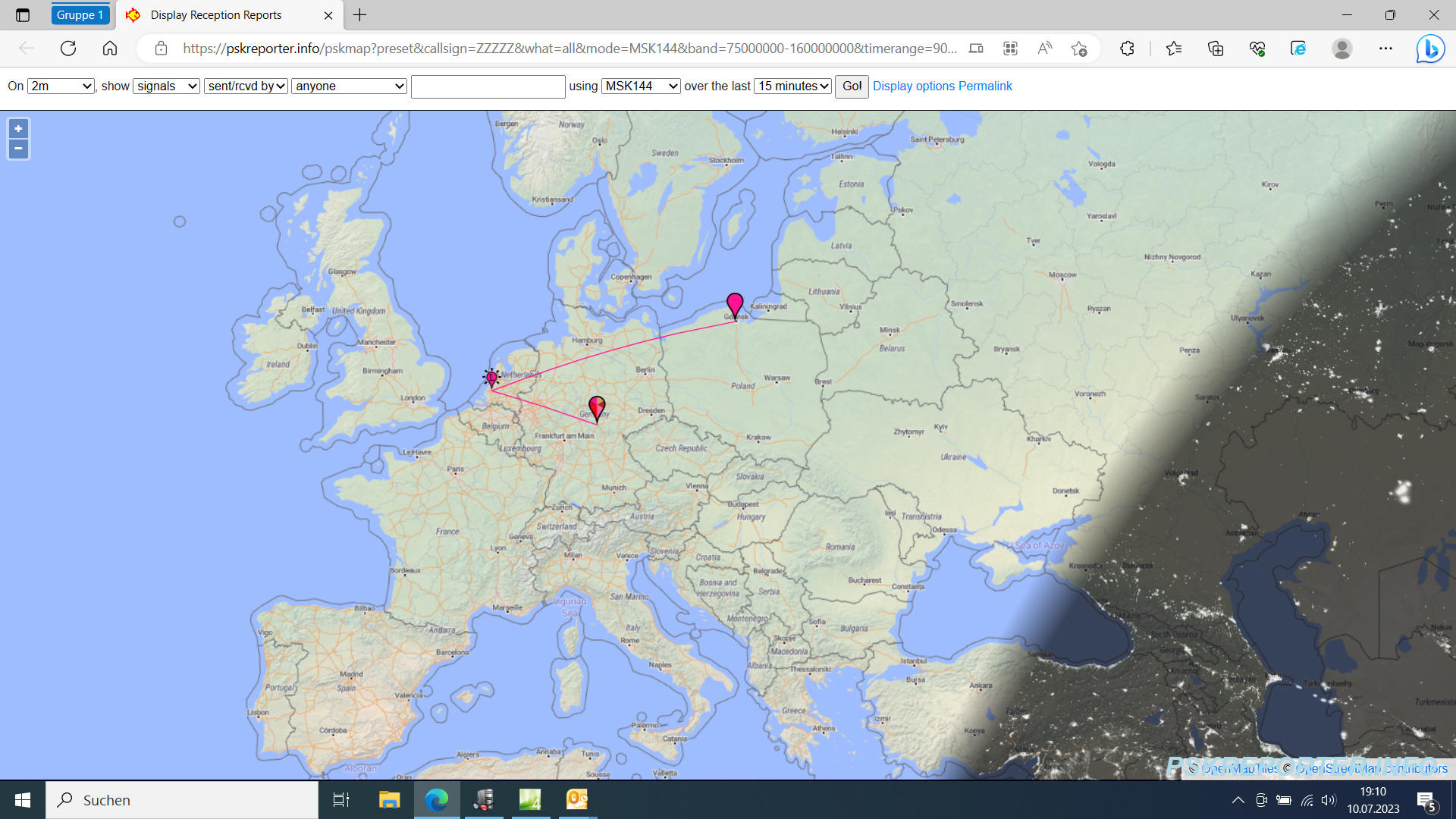This screenshot has width=1456, height=819.
Task: Click the pink marker near Gdansk
Action: [734, 304]
